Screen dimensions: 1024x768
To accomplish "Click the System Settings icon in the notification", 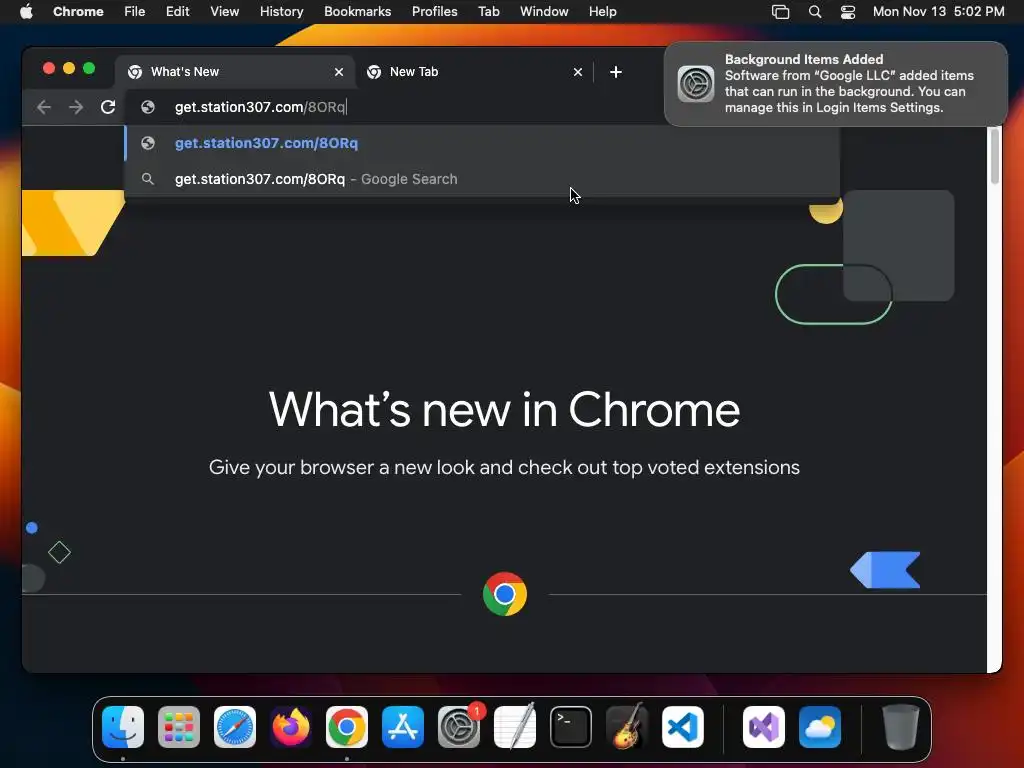I will [x=696, y=84].
